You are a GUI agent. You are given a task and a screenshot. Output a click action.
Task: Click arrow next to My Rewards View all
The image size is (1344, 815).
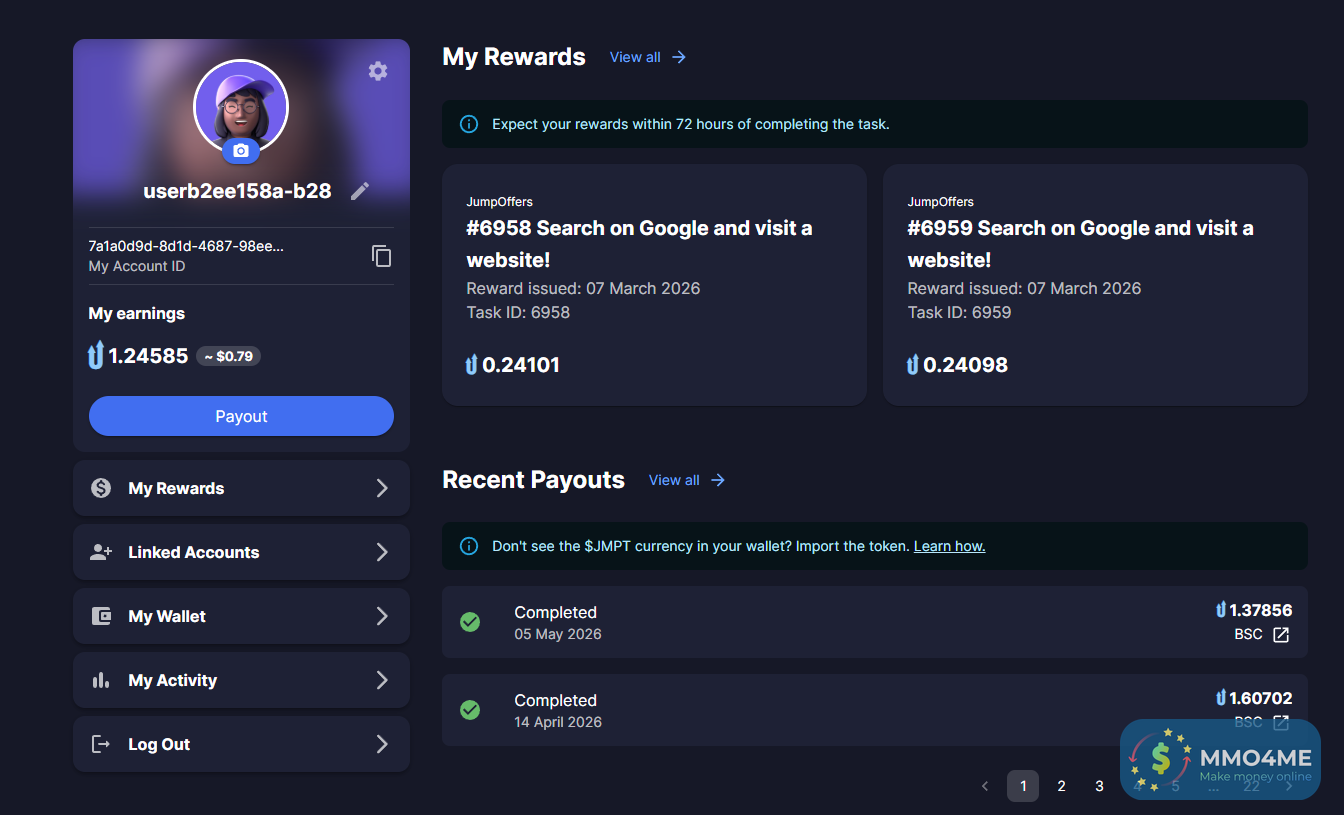[x=679, y=57]
